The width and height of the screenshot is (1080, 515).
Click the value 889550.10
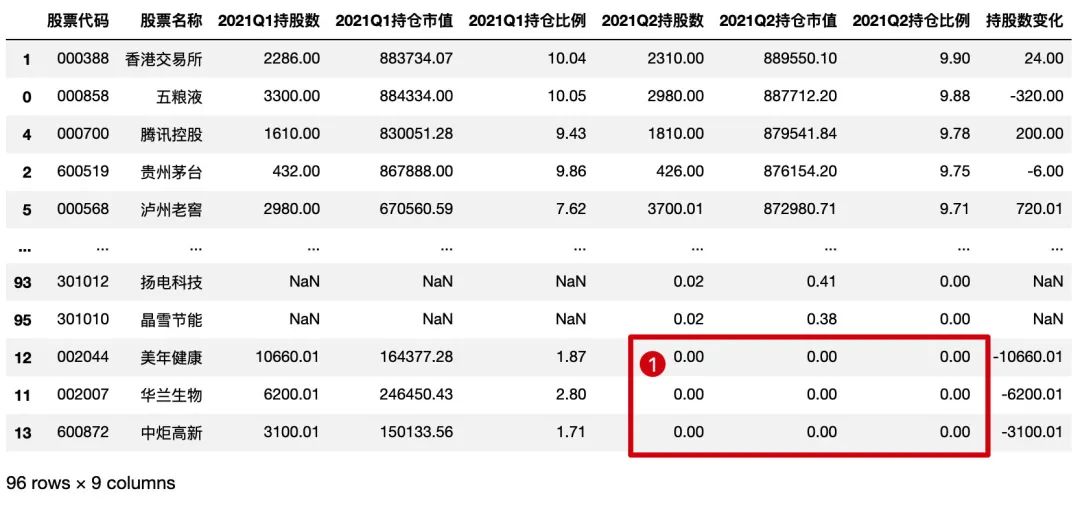[x=800, y=59]
